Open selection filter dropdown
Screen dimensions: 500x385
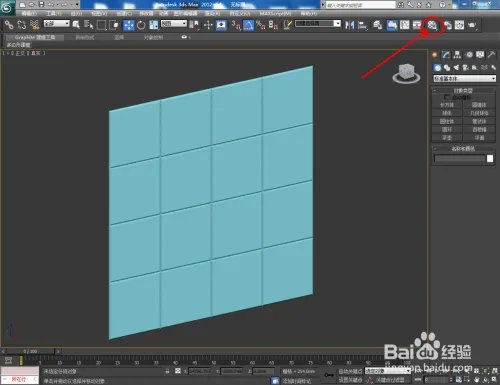coord(57,24)
